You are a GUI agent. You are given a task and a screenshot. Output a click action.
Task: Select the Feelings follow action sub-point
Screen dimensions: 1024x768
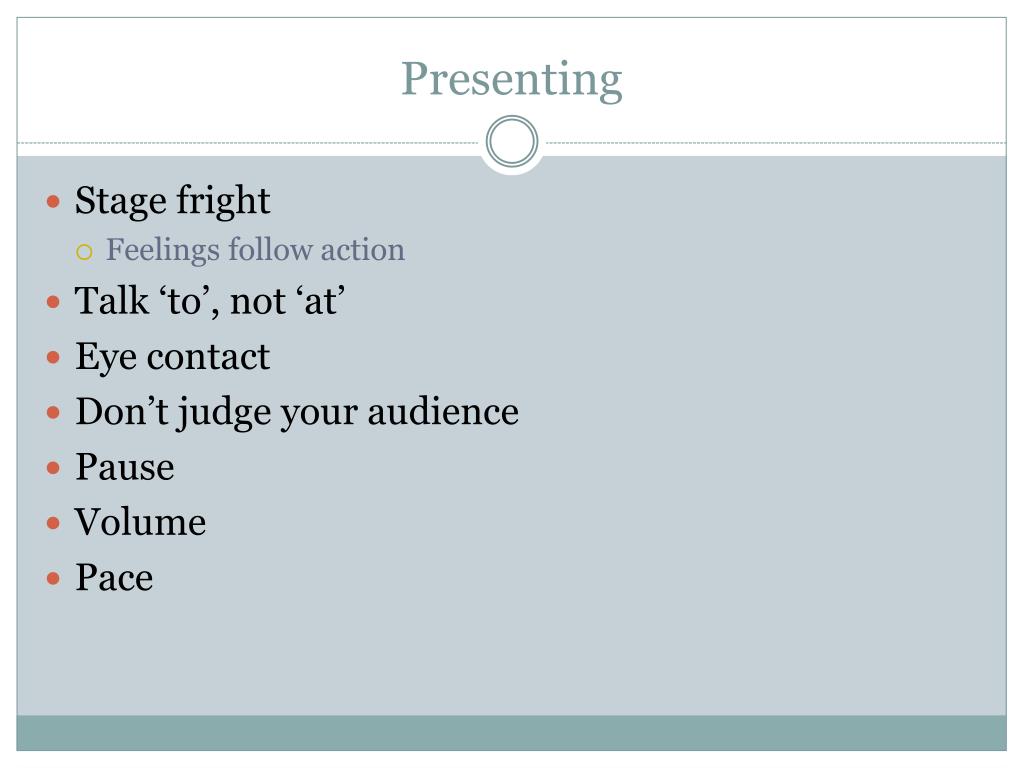tap(255, 250)
